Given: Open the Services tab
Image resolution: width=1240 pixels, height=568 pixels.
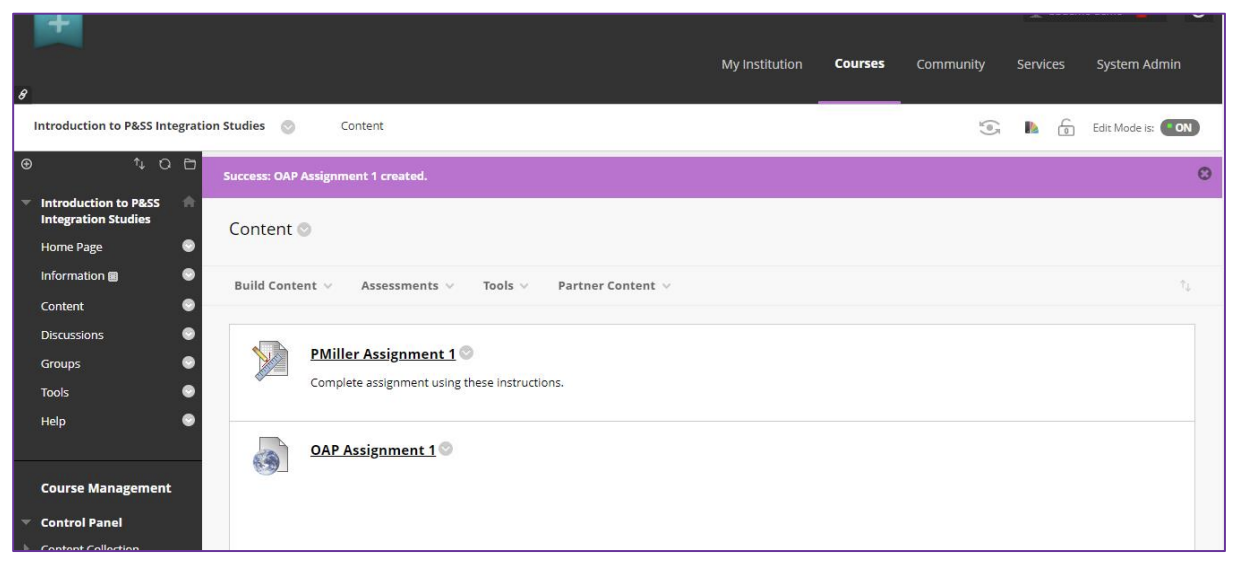Looking at the screenshot, I should tap(1040, 64).
